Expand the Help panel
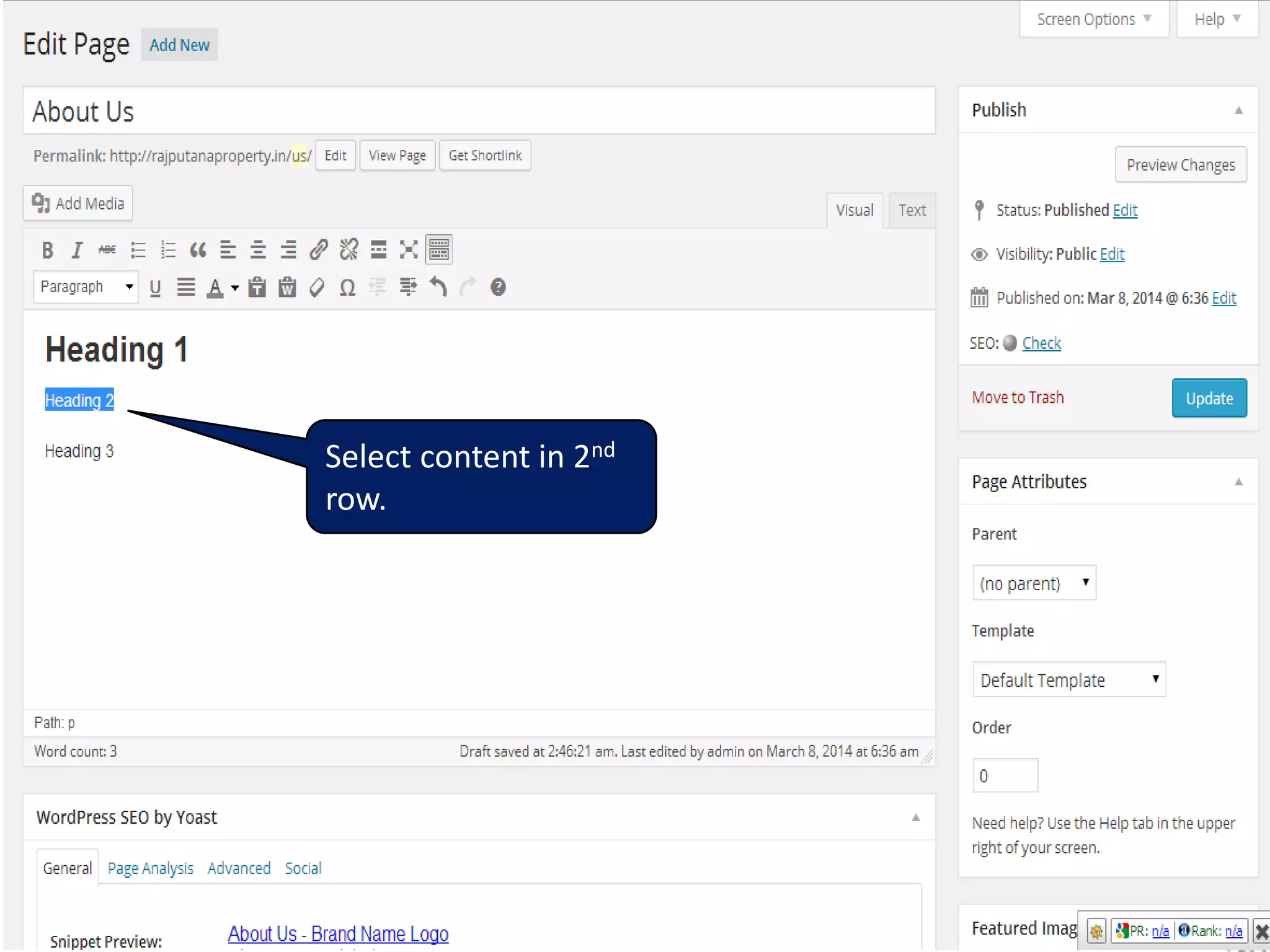 click(x=1217, y=19)
